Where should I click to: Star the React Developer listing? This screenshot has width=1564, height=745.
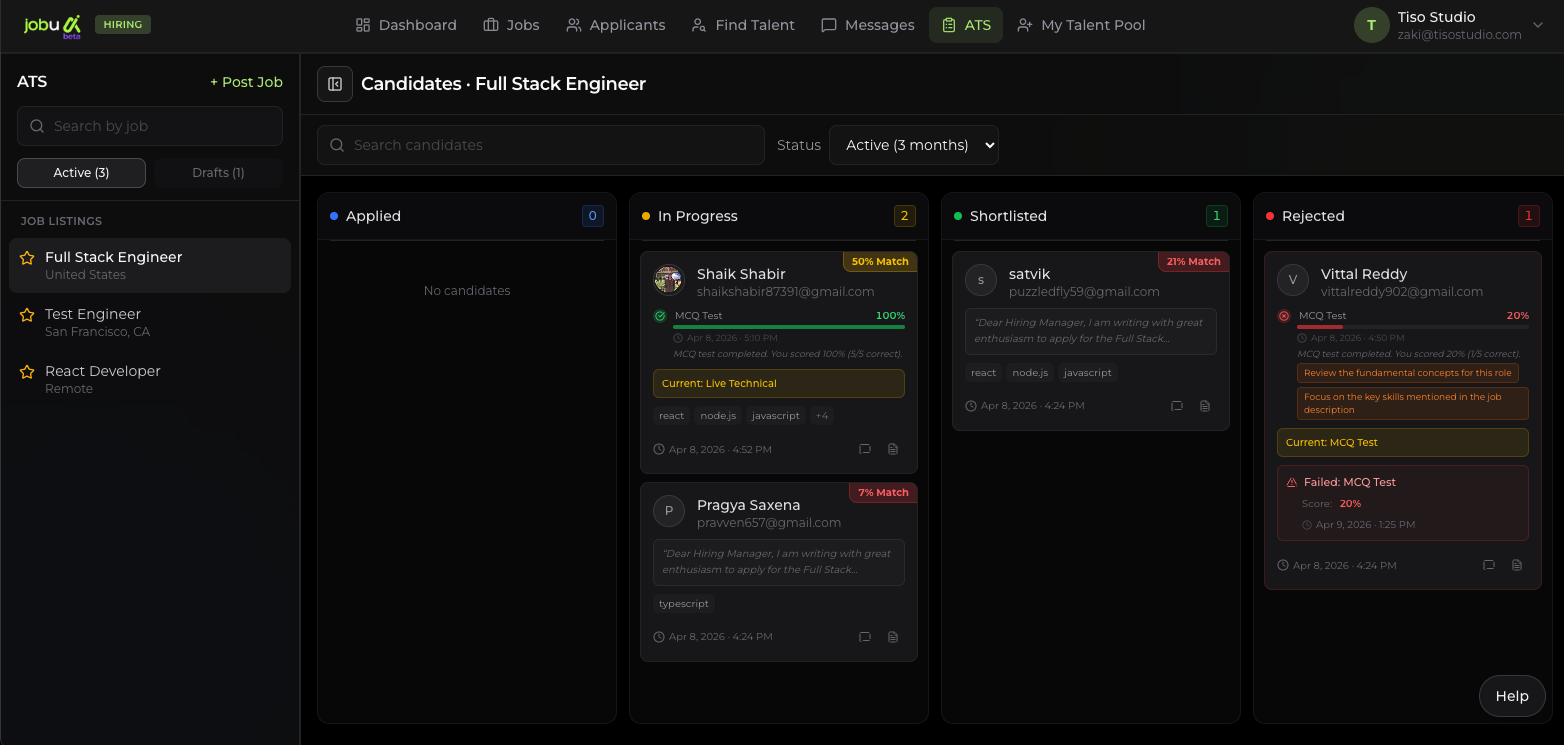27,372
